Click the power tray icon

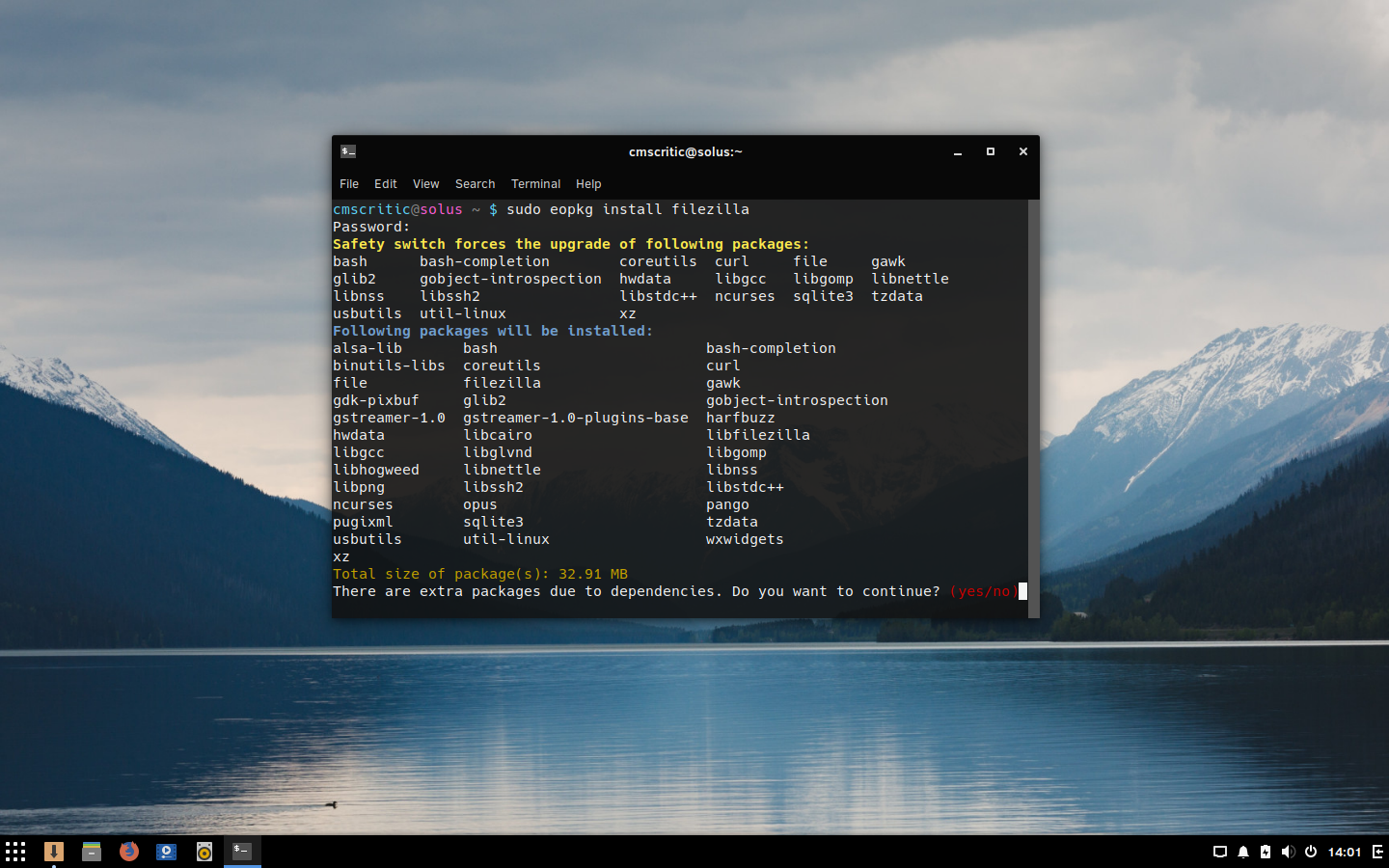pos(1311,852)
